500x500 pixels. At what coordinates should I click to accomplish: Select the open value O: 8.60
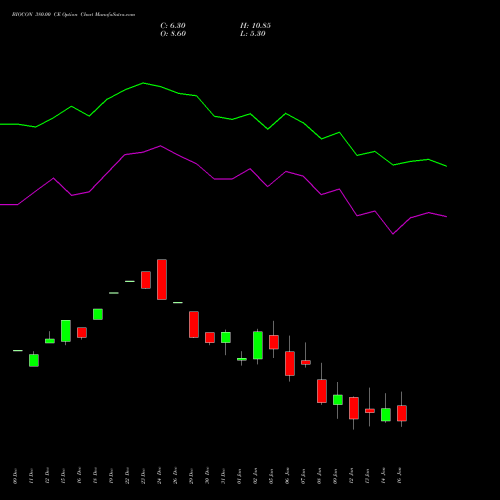[173, 34]
